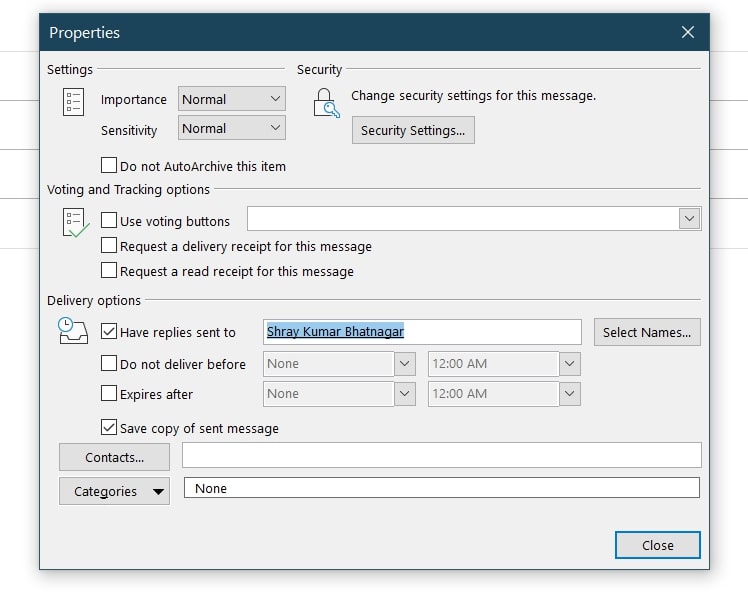This screenshot has height=596, width=748.
Task: Open the Sensitivity dropdown
Action: [x=232, y=128]
